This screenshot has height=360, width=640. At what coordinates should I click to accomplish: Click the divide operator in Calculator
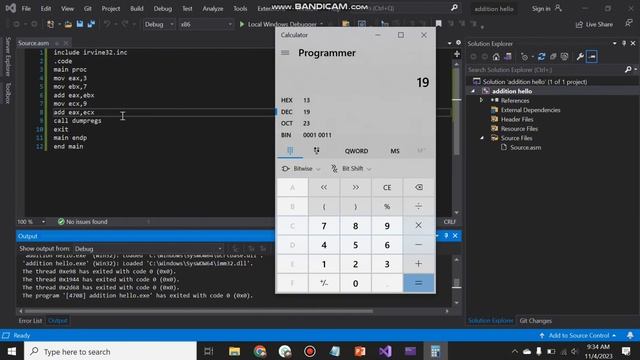point(418,207)
